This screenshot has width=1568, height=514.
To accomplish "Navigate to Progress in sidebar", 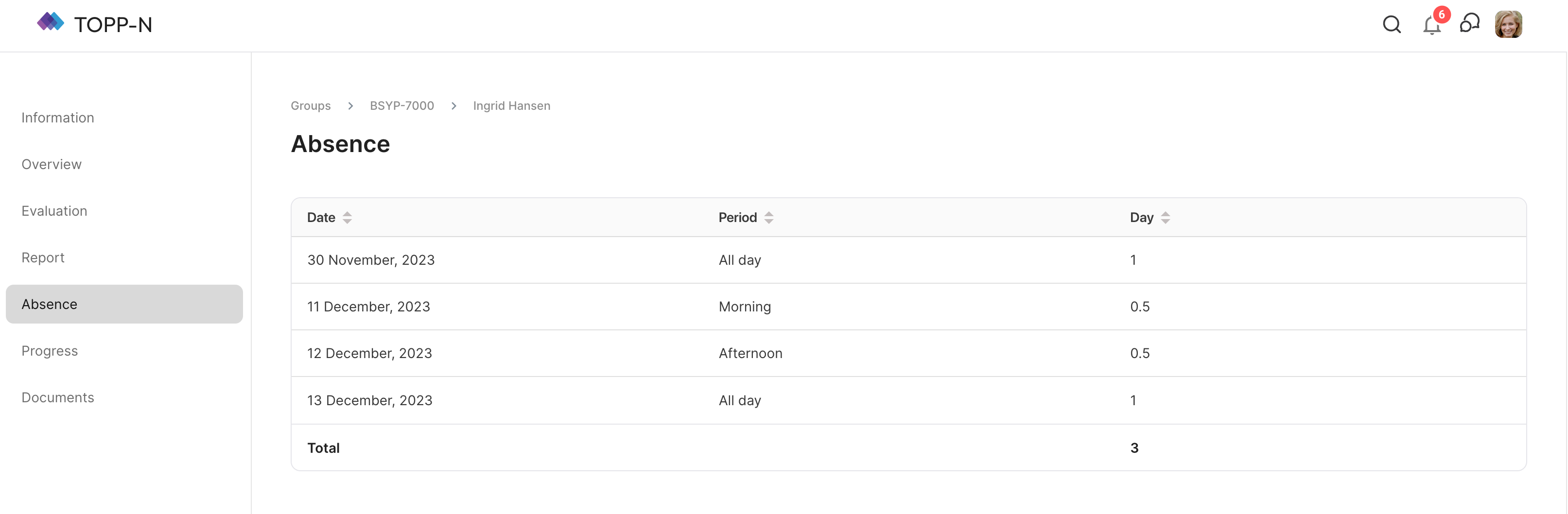I will (x=50, y=351).
